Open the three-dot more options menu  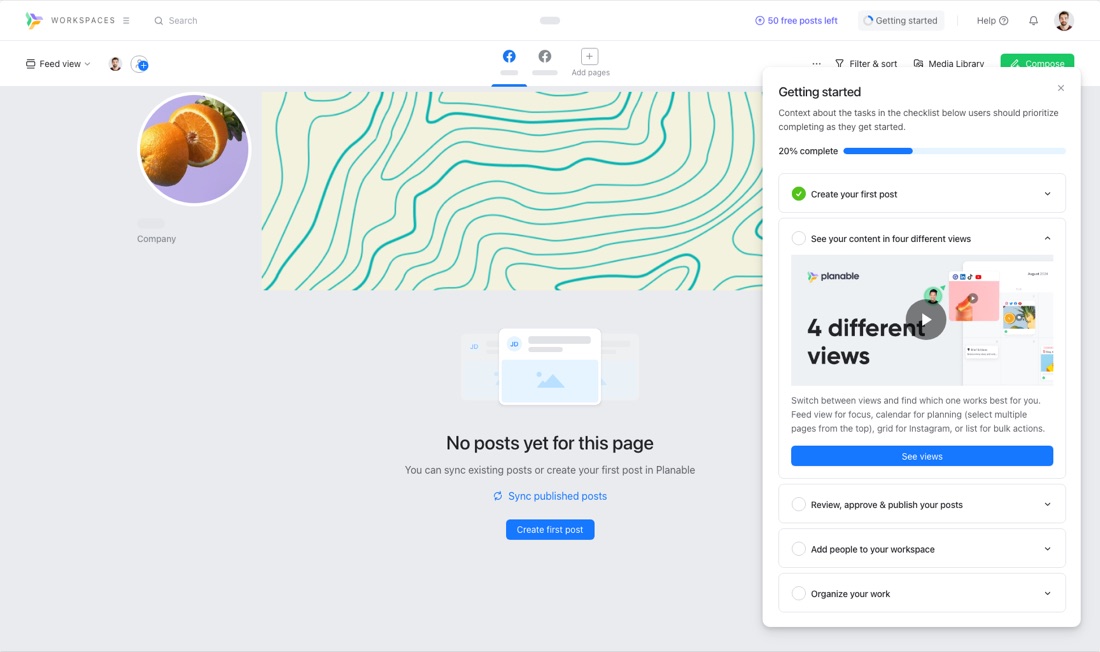coord(817,64)
